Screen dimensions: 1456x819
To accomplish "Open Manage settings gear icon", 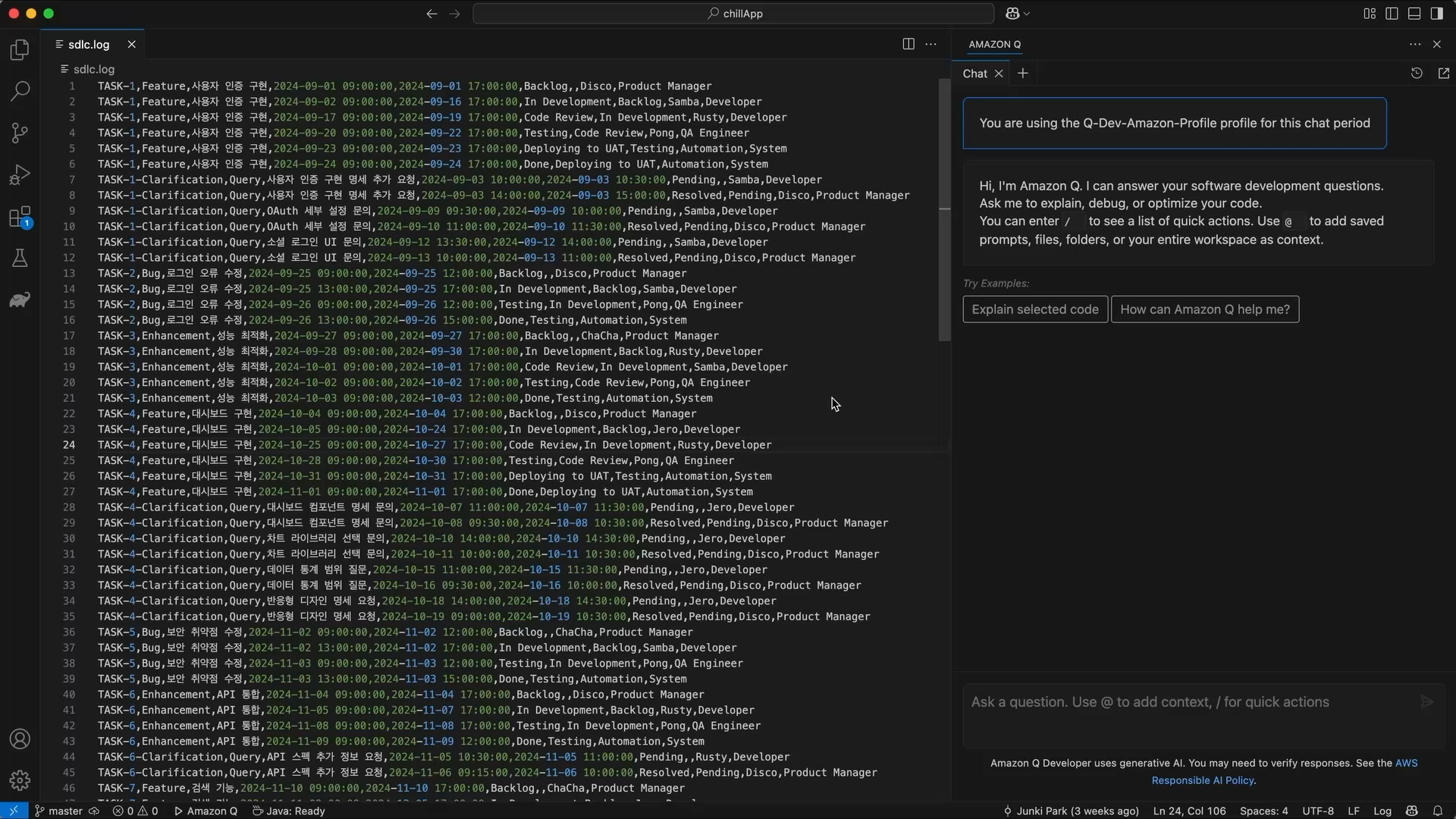I will point(20,780).
